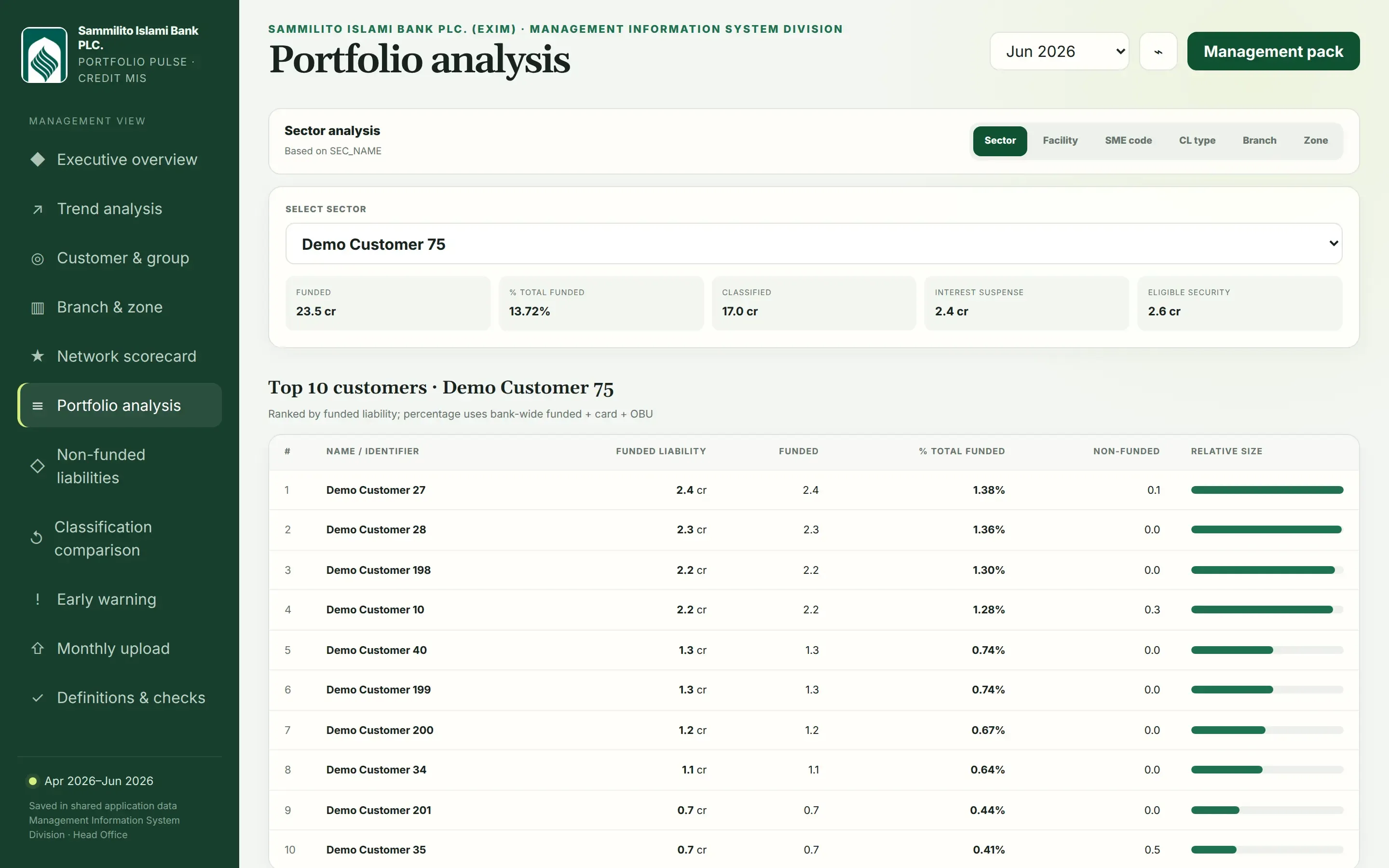Click the Management pack button

pos(1273,51)
